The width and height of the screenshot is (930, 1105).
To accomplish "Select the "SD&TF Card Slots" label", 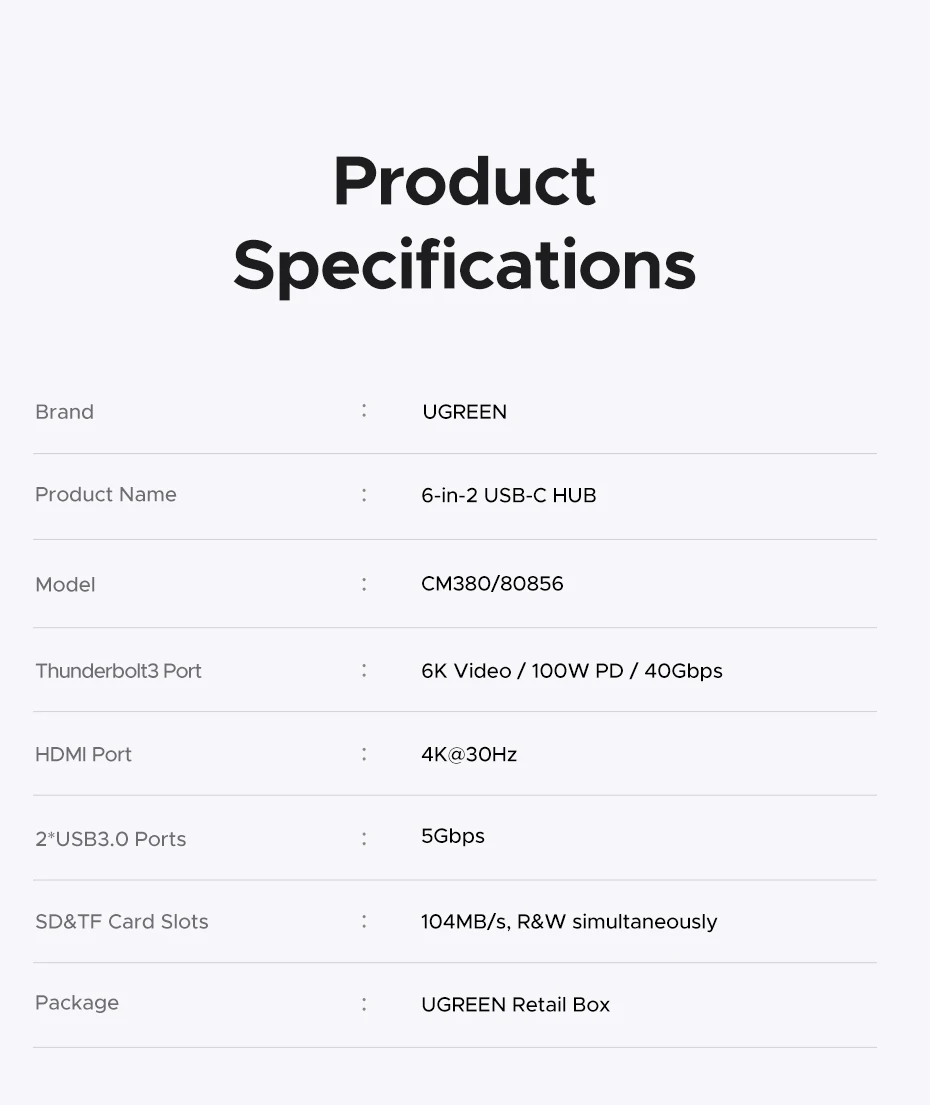I will pyautogui.click(x=121, y=922).
